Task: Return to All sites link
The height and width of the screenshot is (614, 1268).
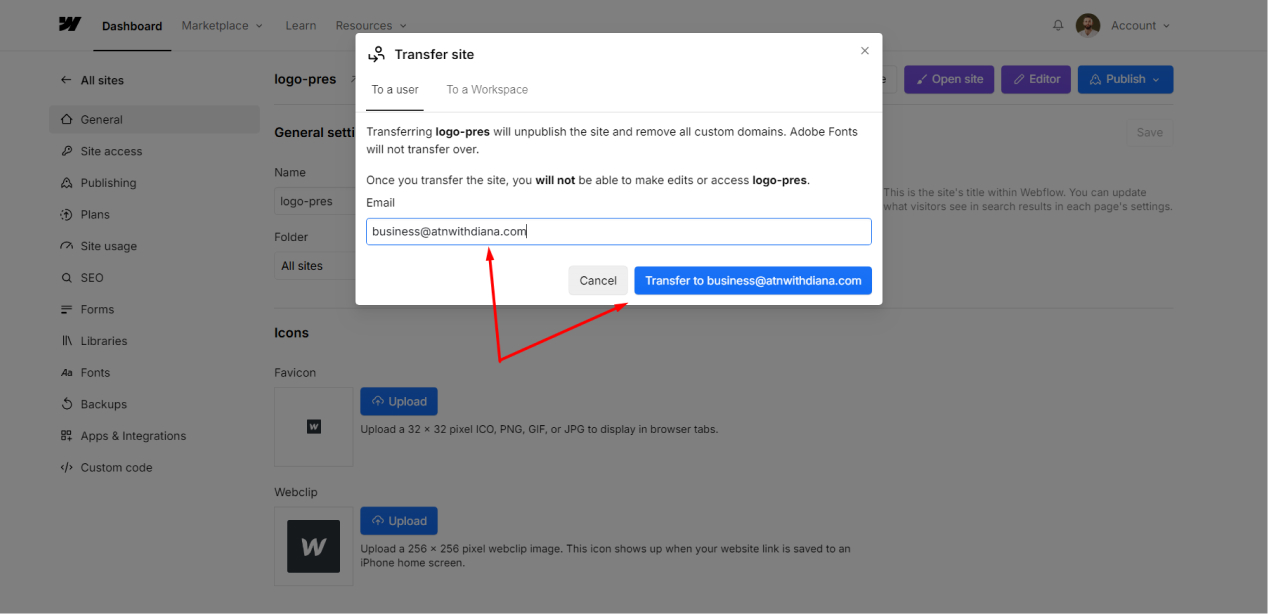Action: pyautogui.click(x=102, y=80)
